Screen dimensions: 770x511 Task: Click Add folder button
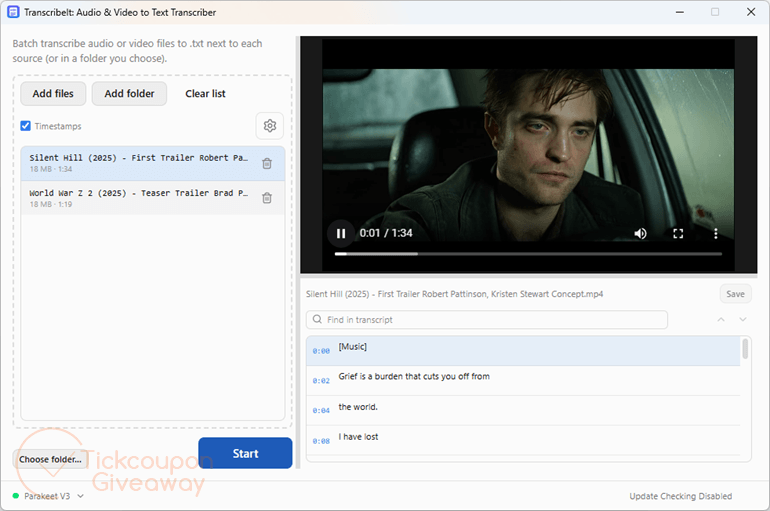(x=129, y=93)
